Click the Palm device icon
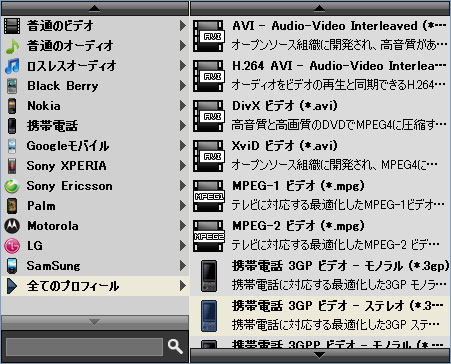The width and height of the screenshot is (451, 364). pos(12,206)
